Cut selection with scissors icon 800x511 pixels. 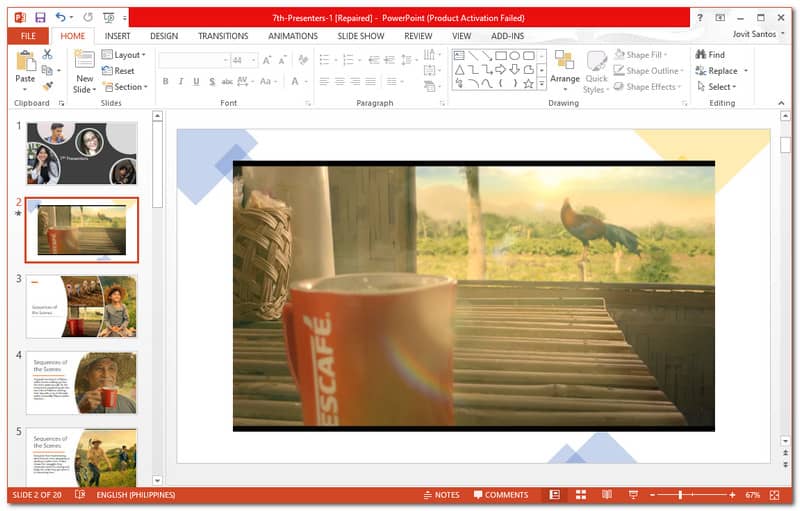47,54
